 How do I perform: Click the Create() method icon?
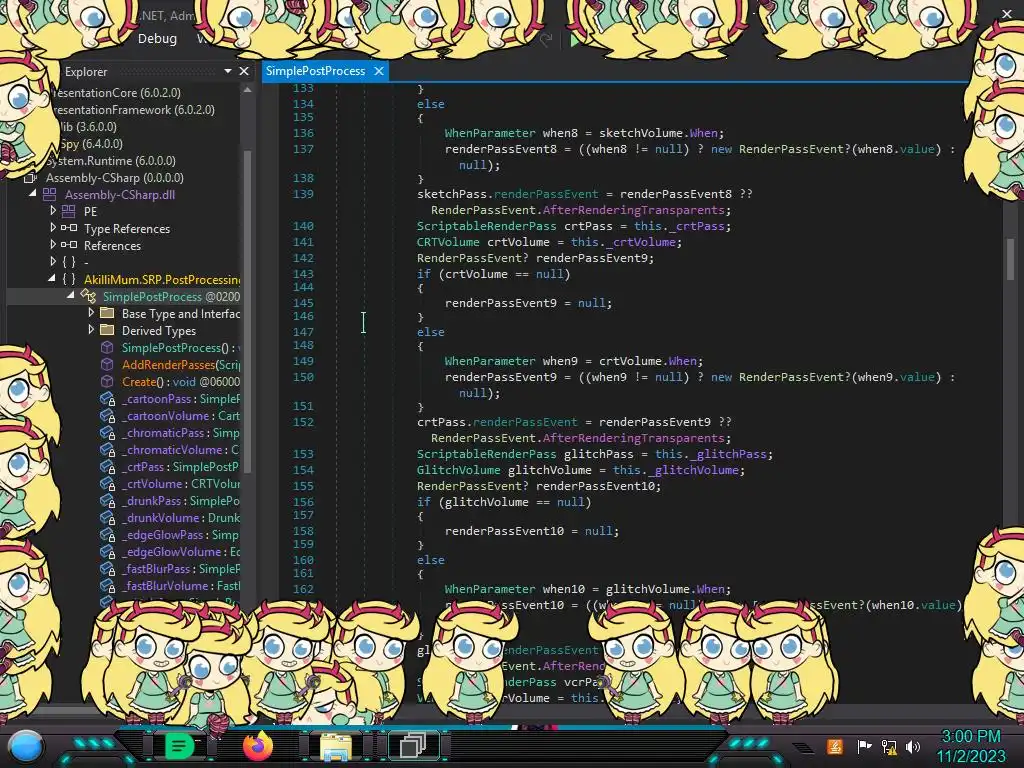click(107, 381)
